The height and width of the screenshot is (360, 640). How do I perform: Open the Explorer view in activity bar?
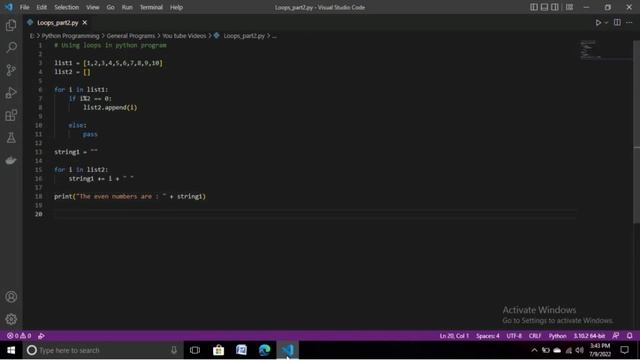pyautogui.click(x=11, y=25)
